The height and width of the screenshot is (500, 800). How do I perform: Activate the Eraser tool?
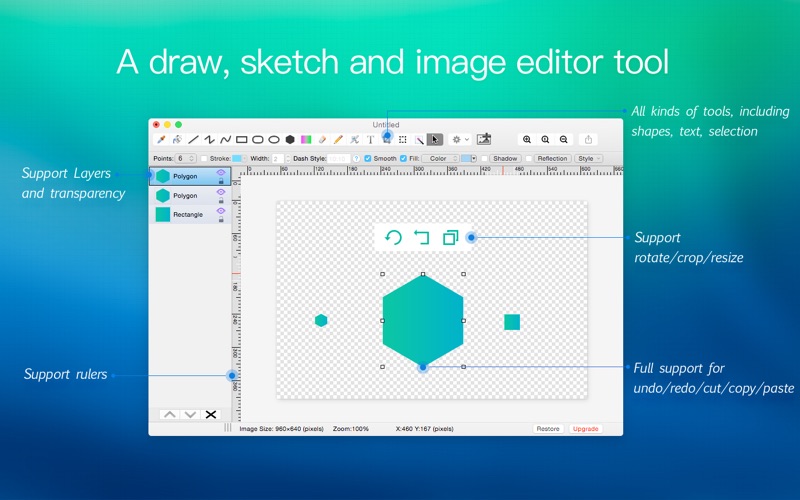point(322,139)
